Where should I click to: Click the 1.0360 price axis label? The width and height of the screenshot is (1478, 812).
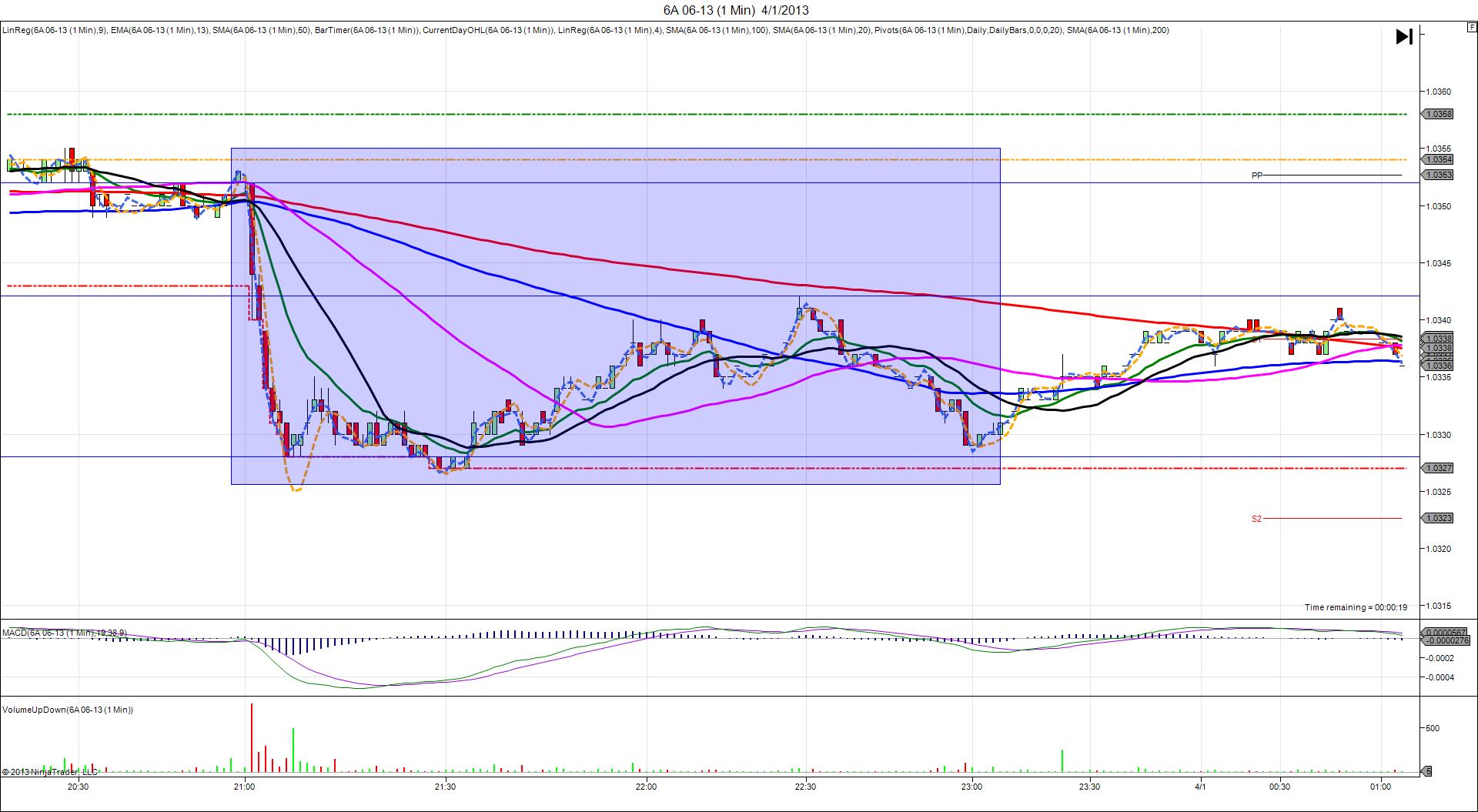(1438, 92)
